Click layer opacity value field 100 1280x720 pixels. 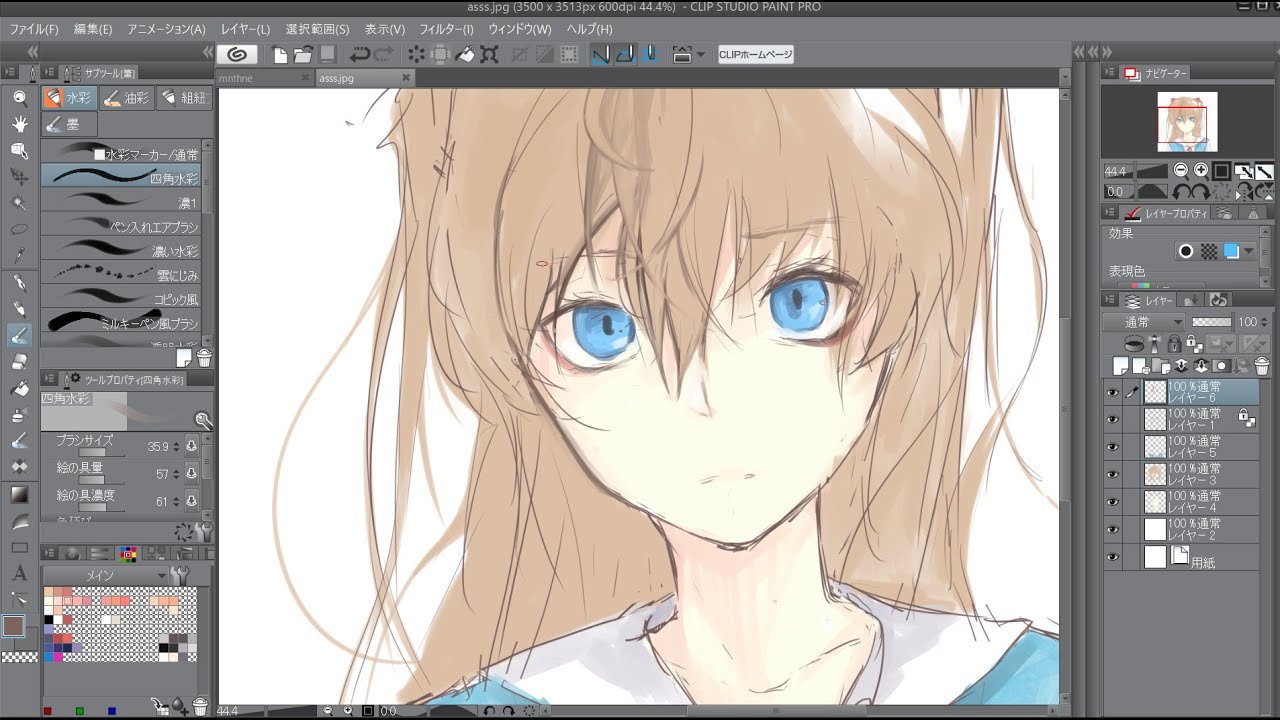coord(1247,322)
